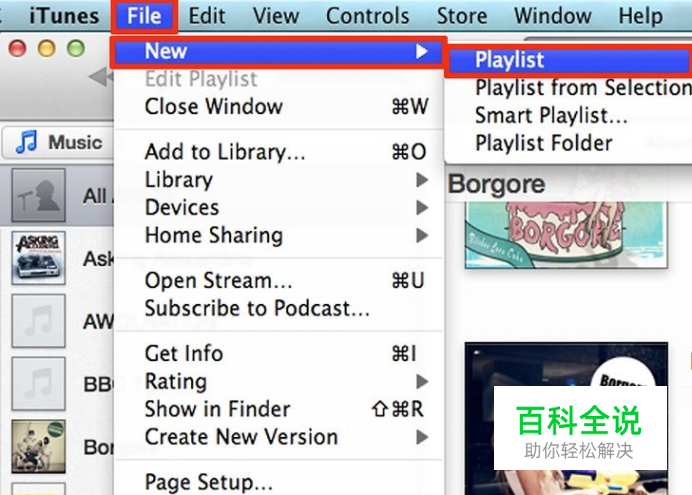Choose Playlist from the New submenu
This screenshot has height=495, width=692.
coord(568,60)
